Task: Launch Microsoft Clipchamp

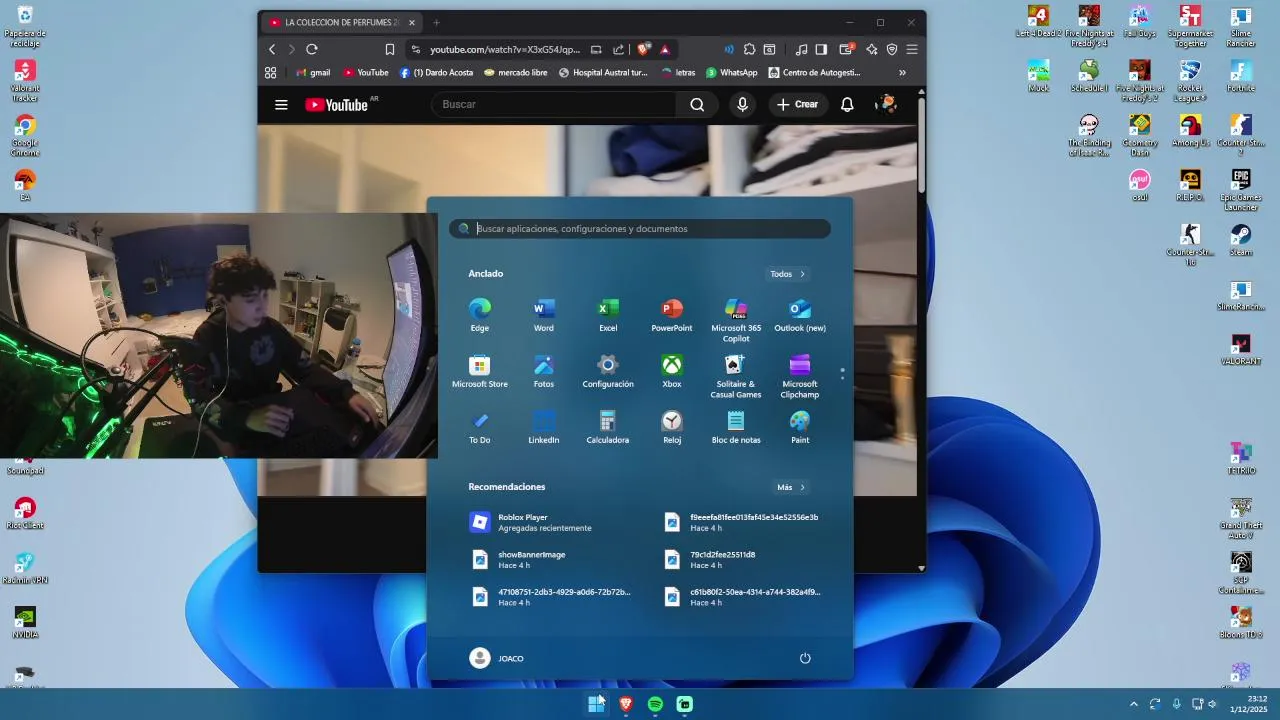Action: point(800,376)
